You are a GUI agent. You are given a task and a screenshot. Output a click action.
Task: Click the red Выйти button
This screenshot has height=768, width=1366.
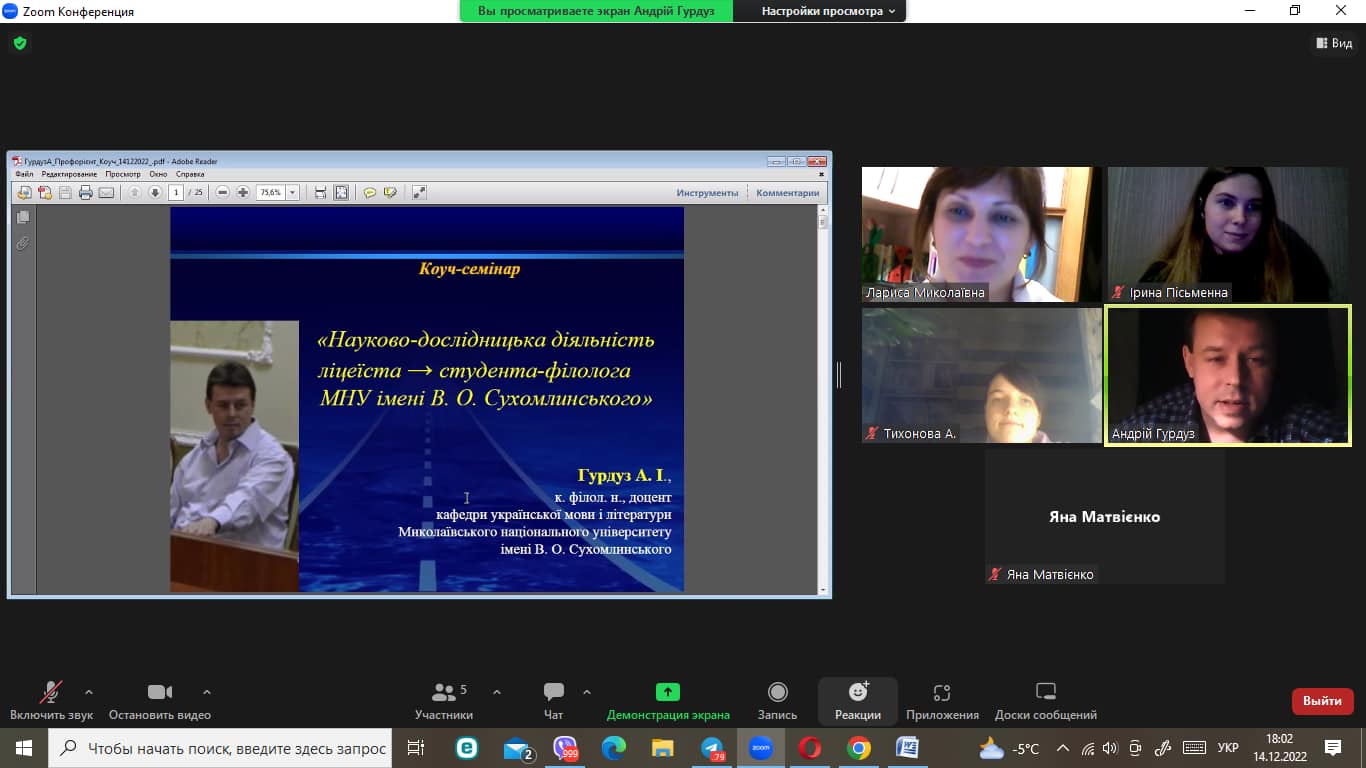1322,701
